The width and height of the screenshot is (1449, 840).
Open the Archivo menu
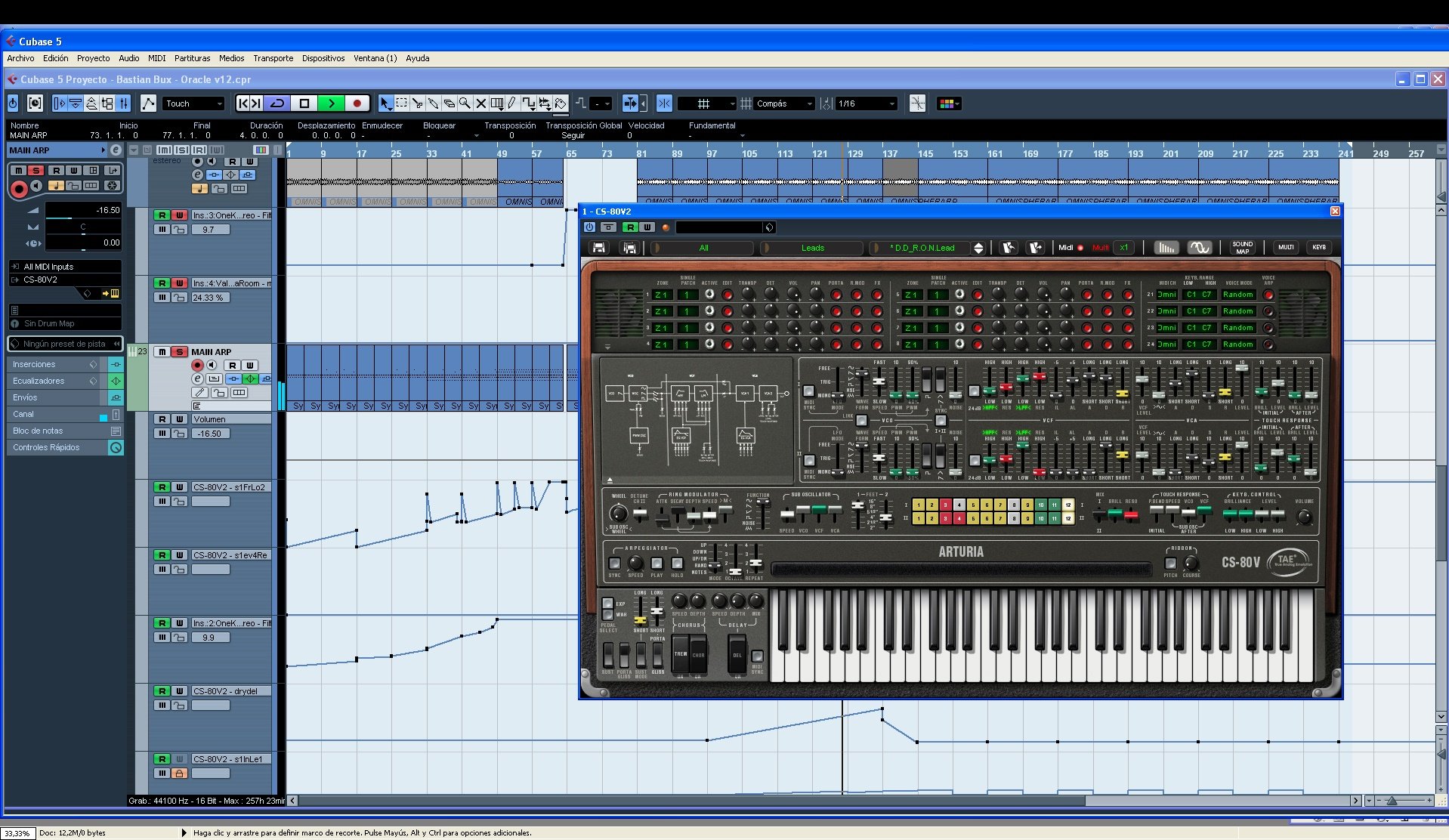20,58
